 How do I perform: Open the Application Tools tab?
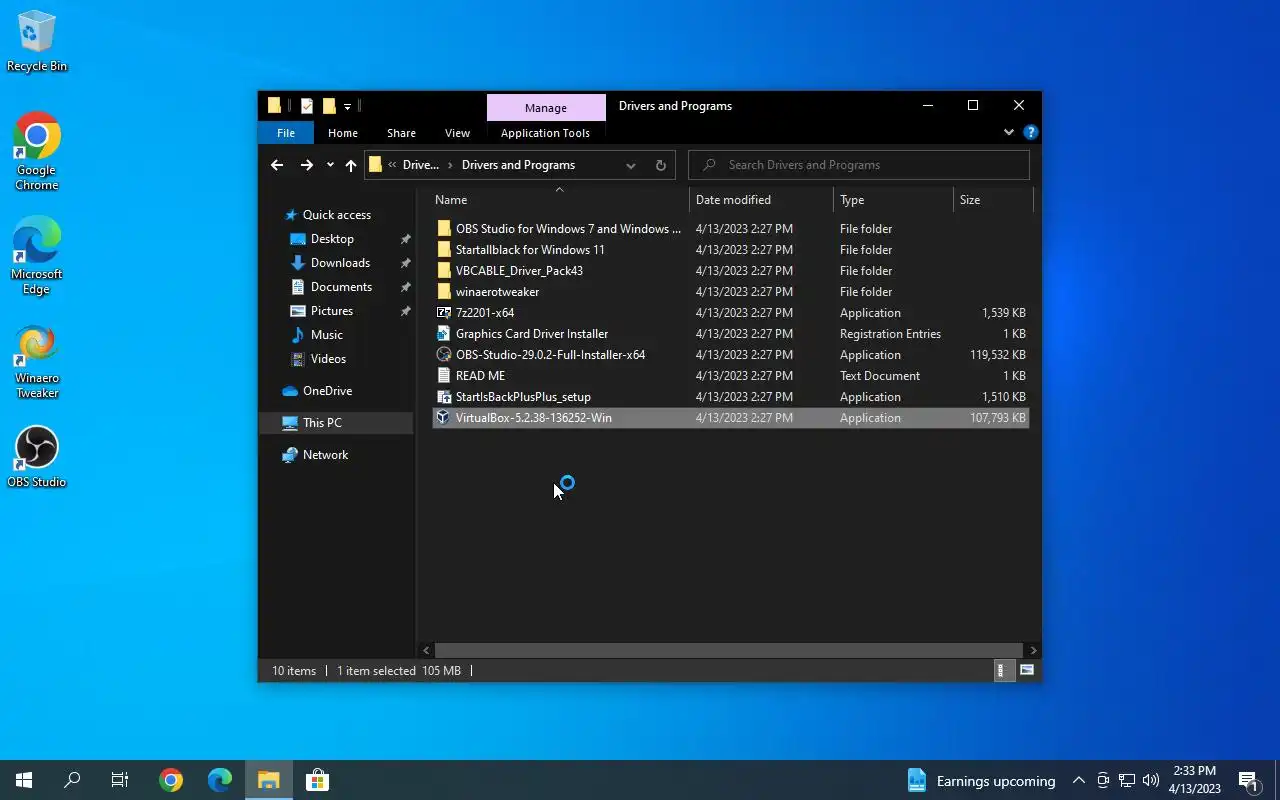545,133
